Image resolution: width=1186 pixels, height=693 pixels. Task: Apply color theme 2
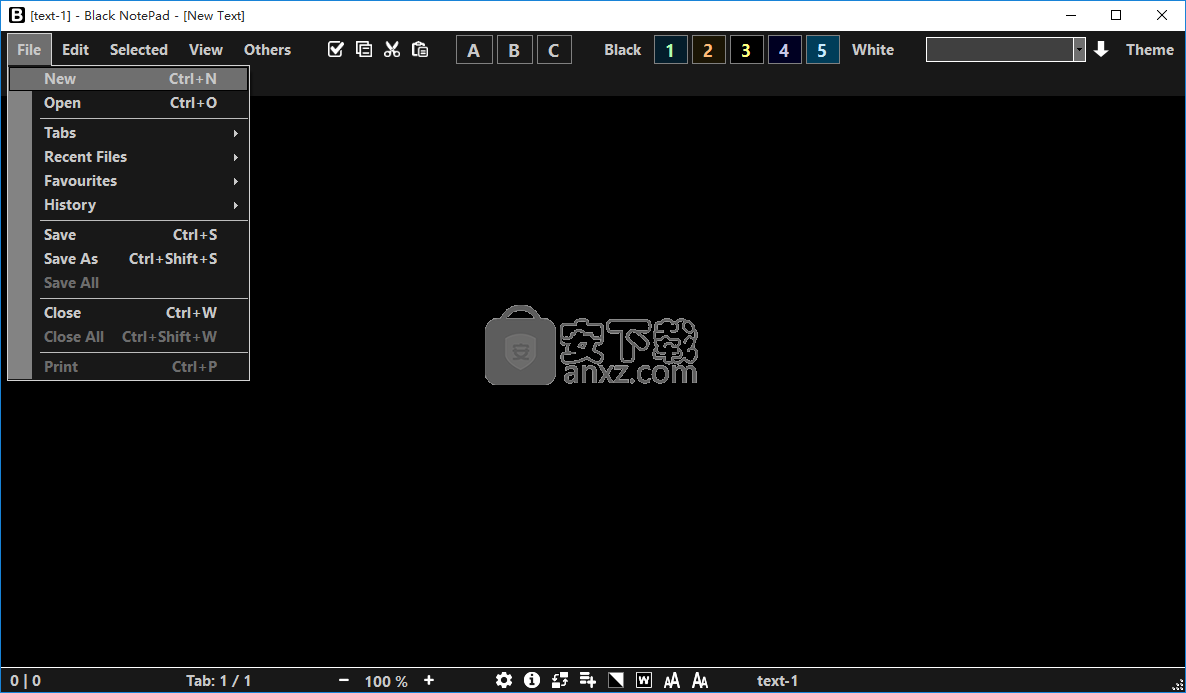(709, 50)
